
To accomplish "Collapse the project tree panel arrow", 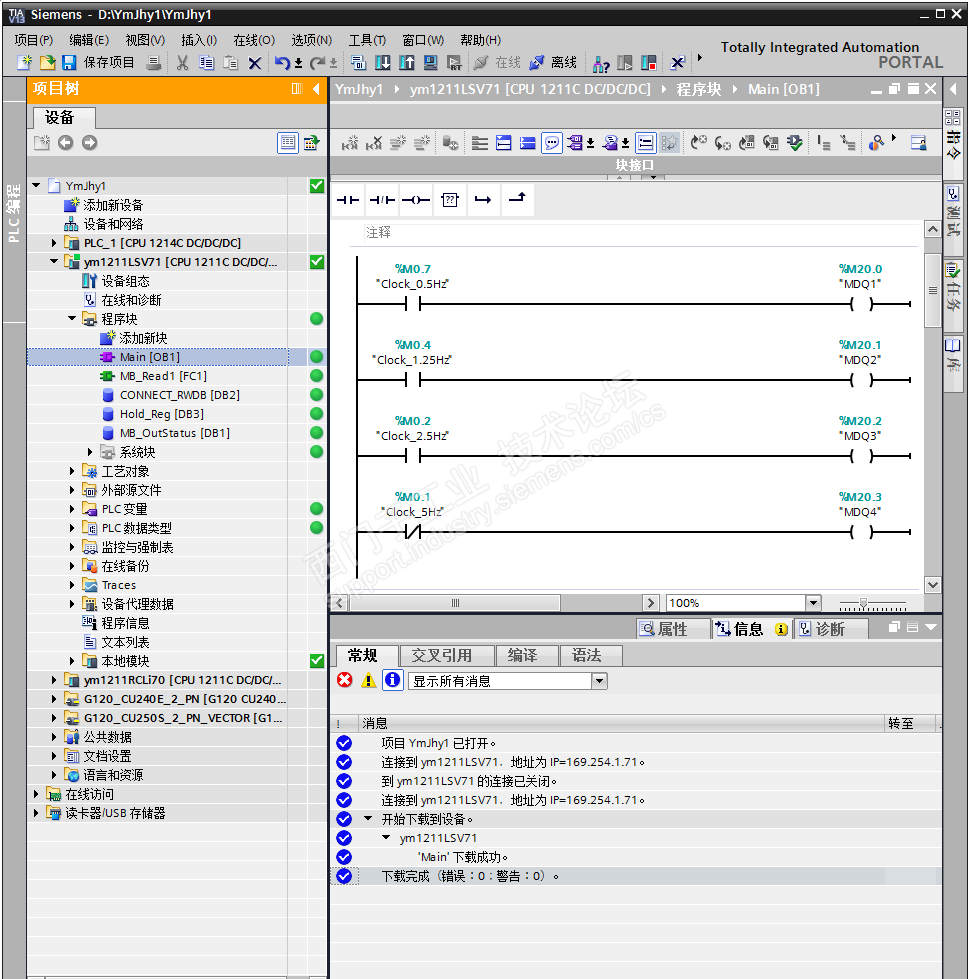I will click(316, 89).
